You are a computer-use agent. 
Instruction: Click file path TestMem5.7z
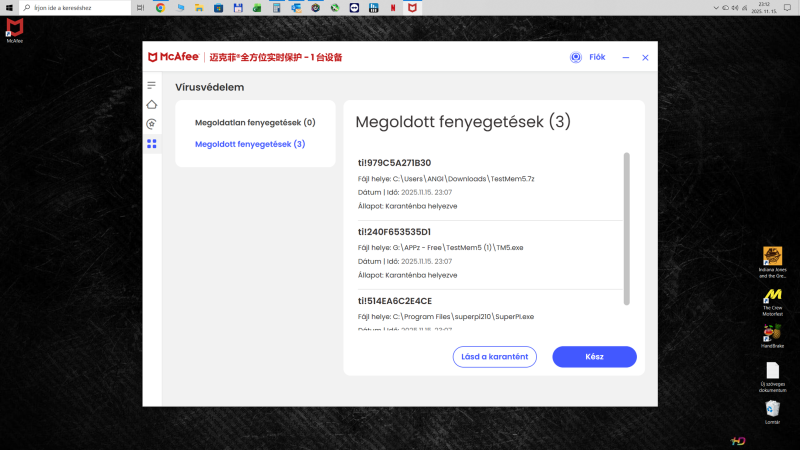463,179
